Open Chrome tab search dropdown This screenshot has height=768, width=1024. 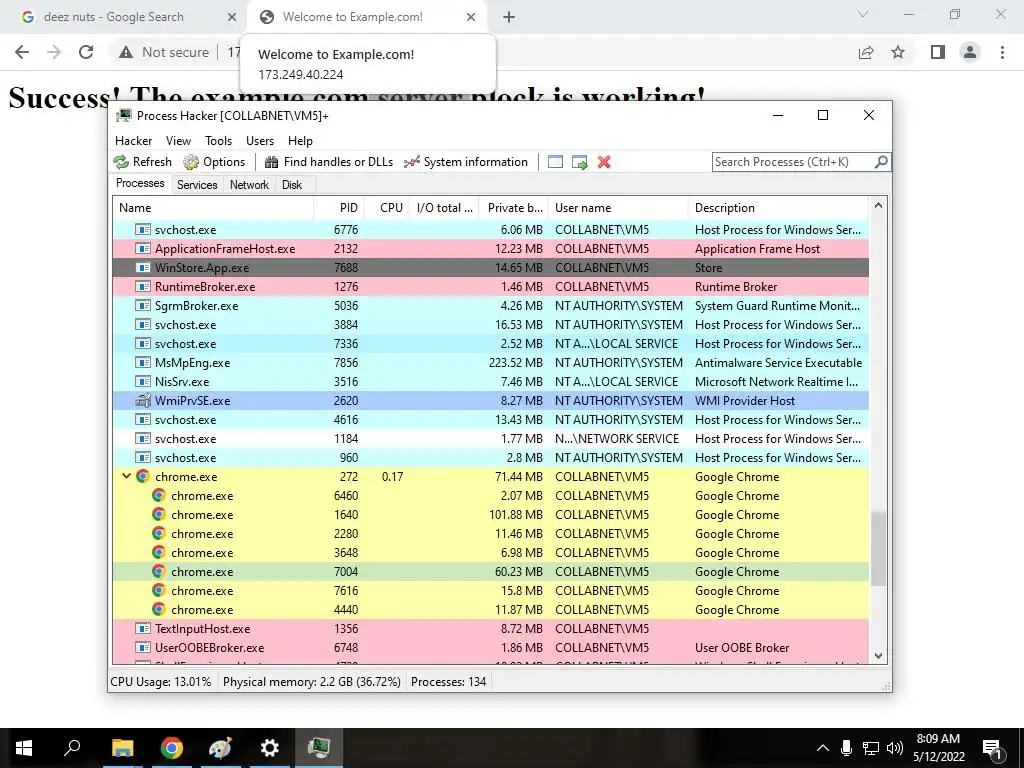(x=863, y=14)
